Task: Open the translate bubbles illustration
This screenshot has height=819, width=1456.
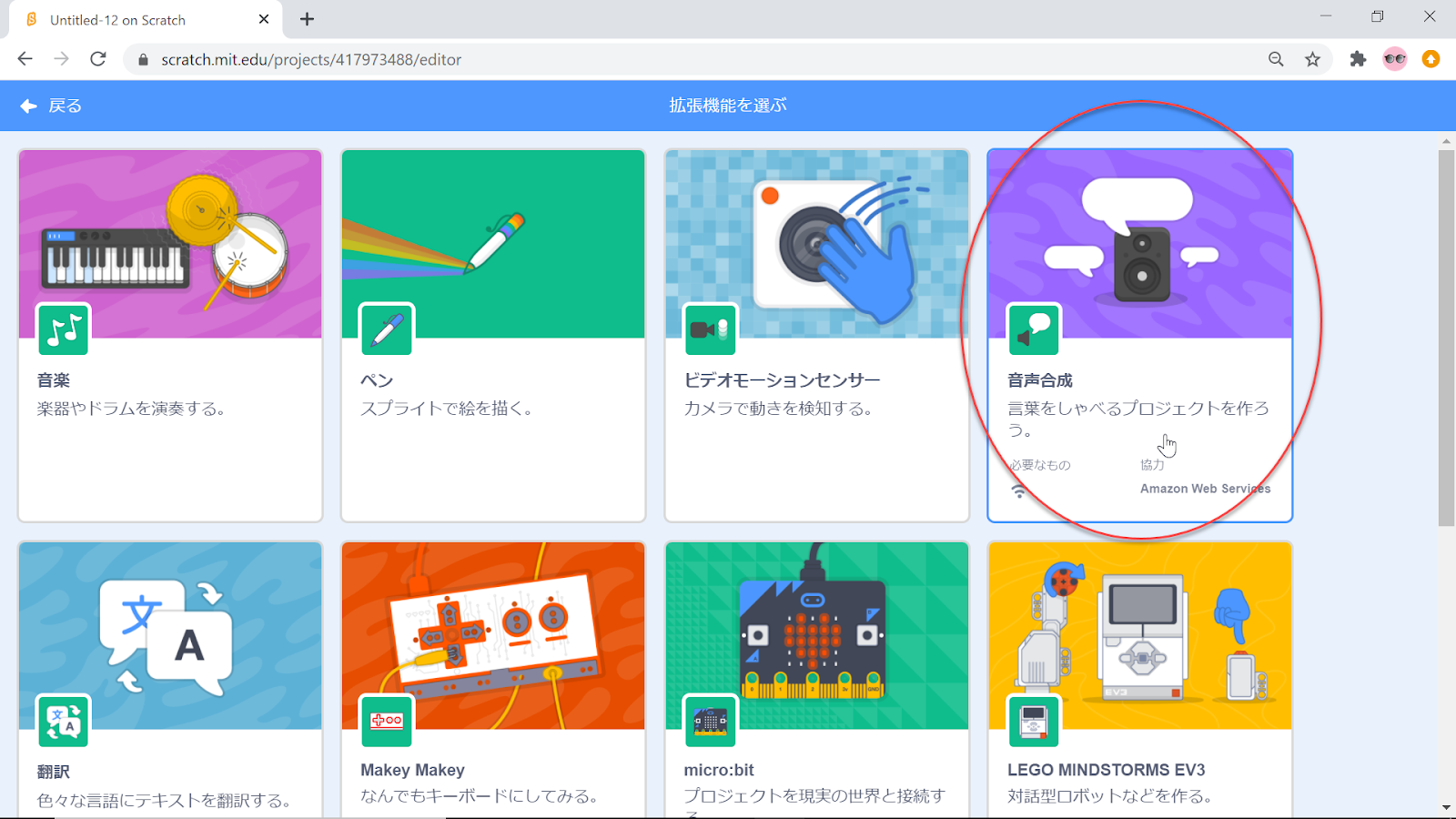Action: (170, 636)
